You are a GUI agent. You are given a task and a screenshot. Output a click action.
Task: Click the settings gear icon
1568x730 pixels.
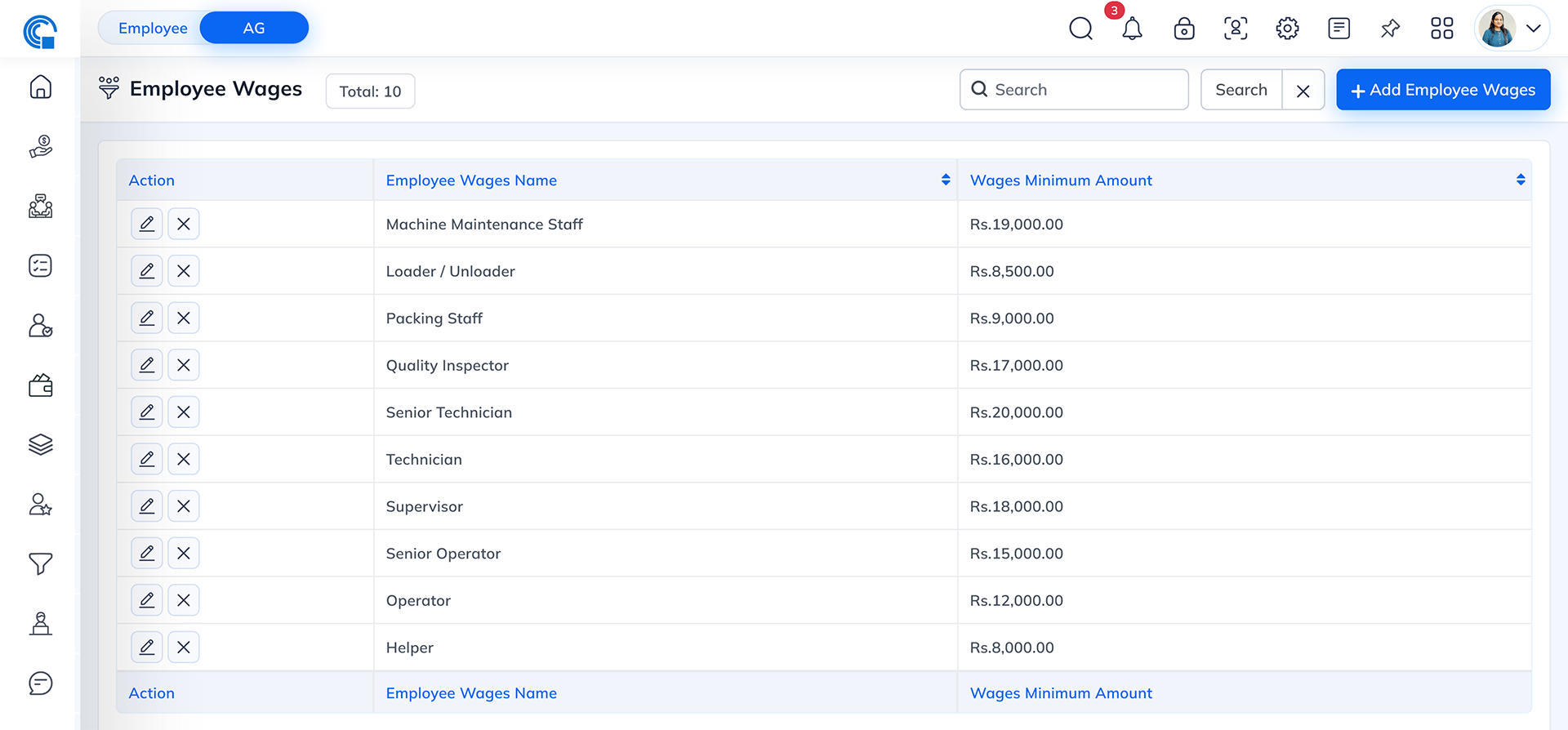[x=1287, y=29]
